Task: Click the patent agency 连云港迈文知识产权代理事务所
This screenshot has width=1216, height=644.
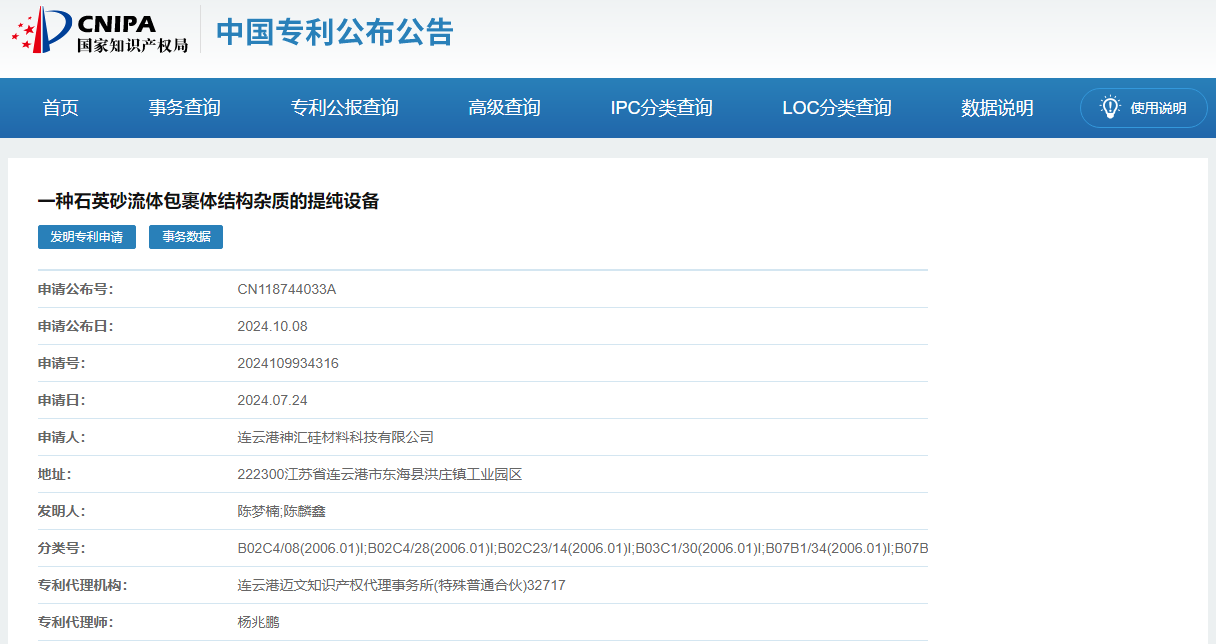Action: [401, 585]
